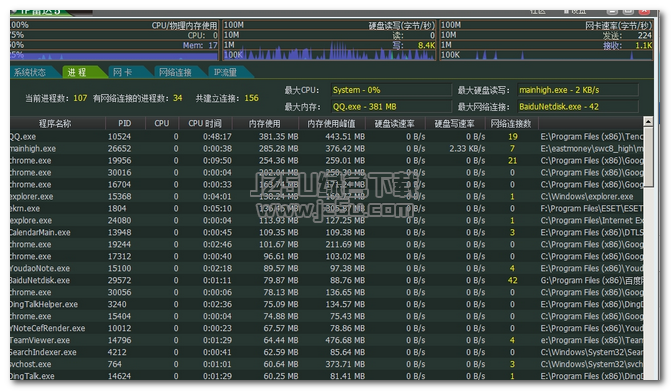Select the CalendarMain.exe process row
This screenshot has width=671, height=391.
327,232
